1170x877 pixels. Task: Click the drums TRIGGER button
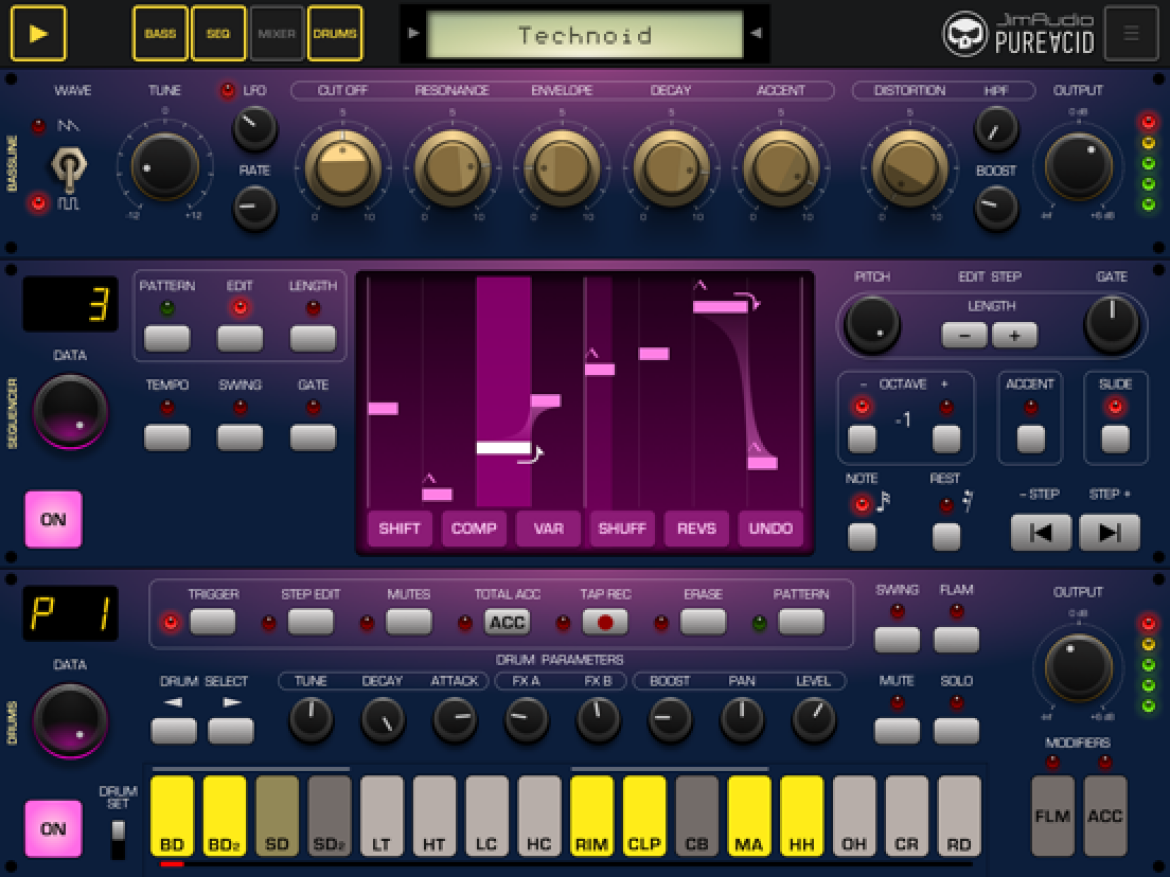coord(213,622)
